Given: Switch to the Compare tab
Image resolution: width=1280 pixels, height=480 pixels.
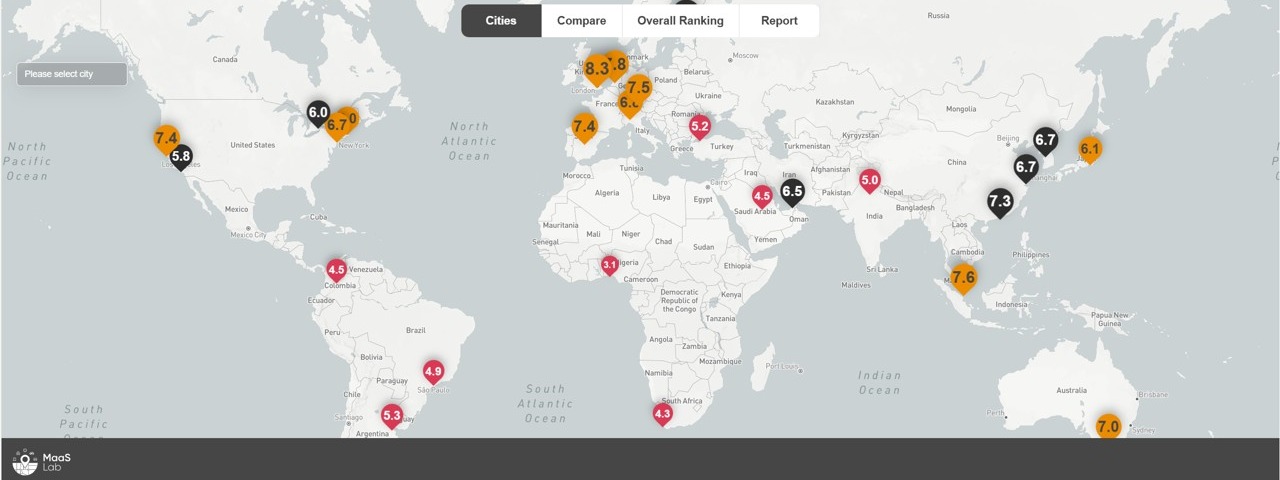Looking at the screenshot, I should (581, 21).
